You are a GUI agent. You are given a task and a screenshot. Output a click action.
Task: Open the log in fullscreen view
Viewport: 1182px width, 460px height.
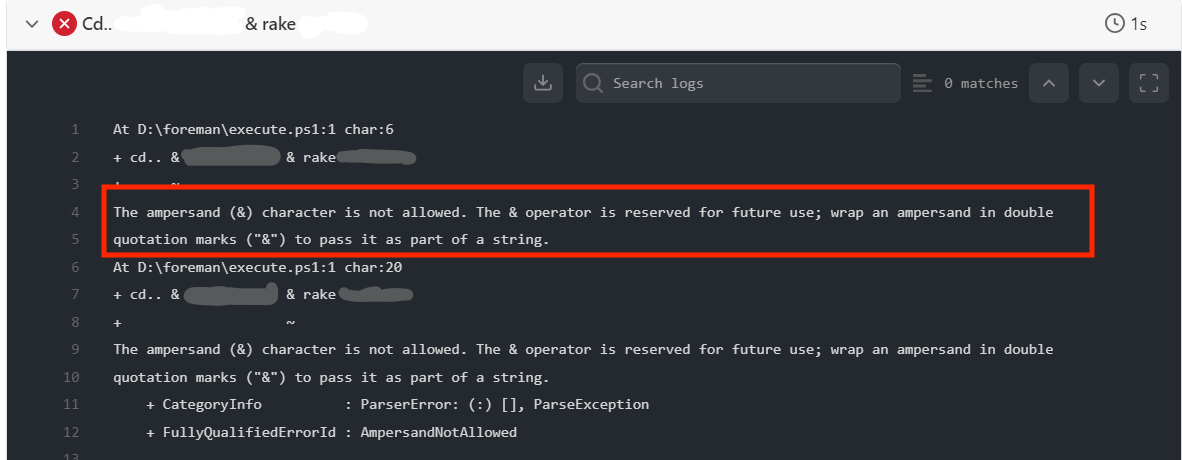tap(1149, 83)
